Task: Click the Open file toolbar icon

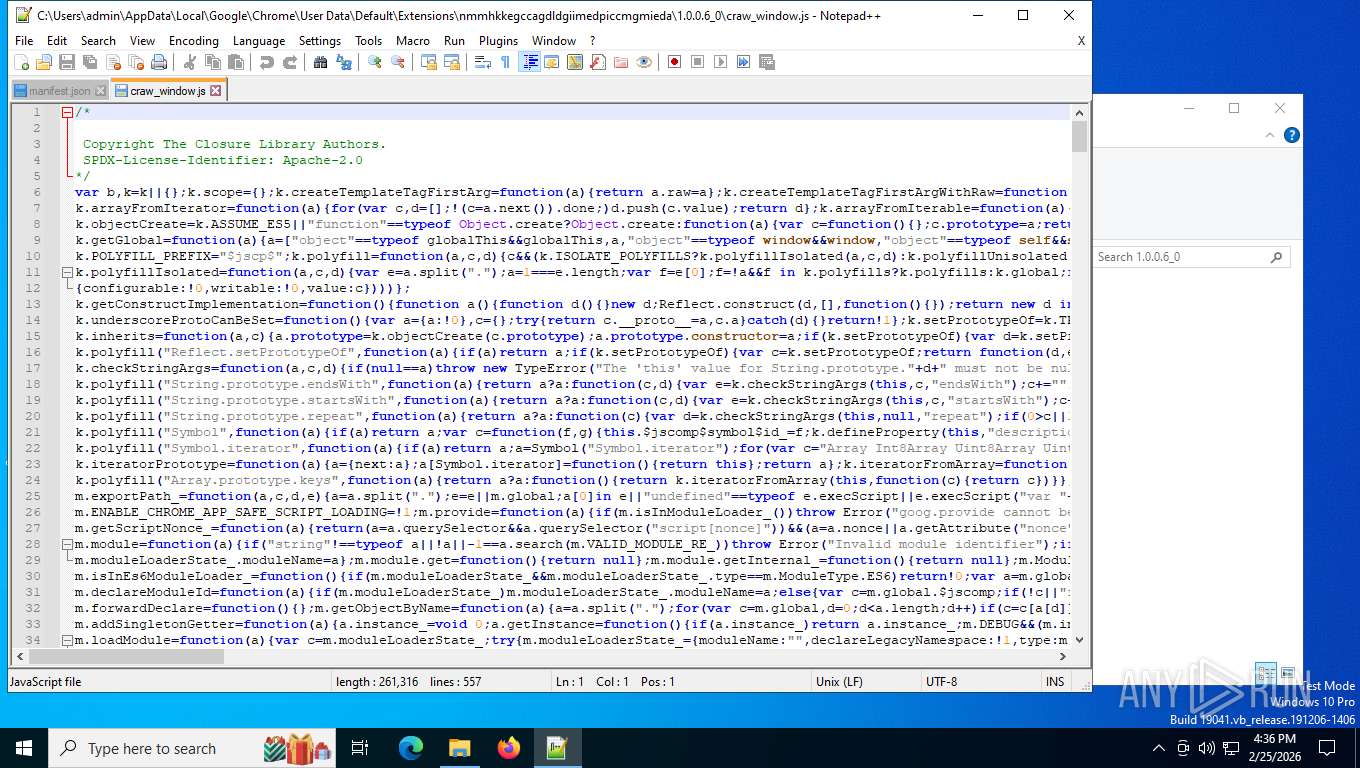Action: [44, 62]
